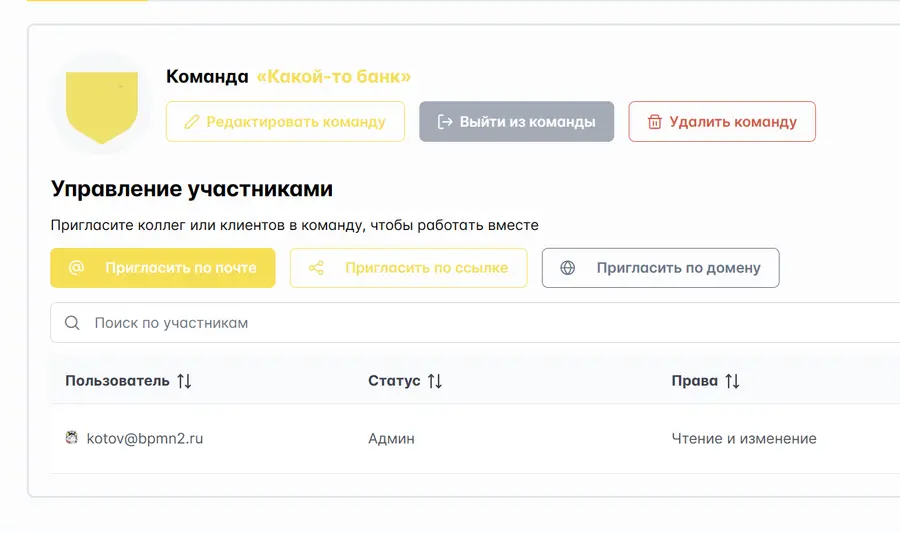Click the team name «Какой-то банк»

[x=333, y=76]
